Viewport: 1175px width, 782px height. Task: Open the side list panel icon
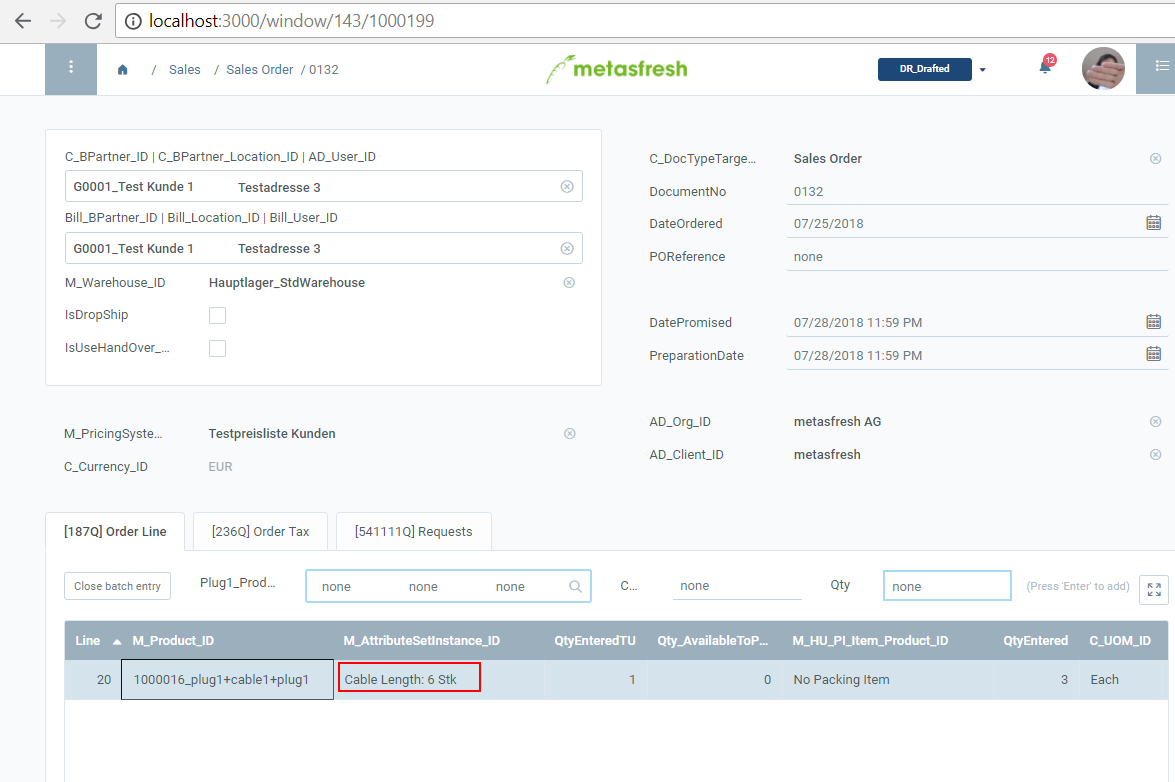click(1161, 67)
